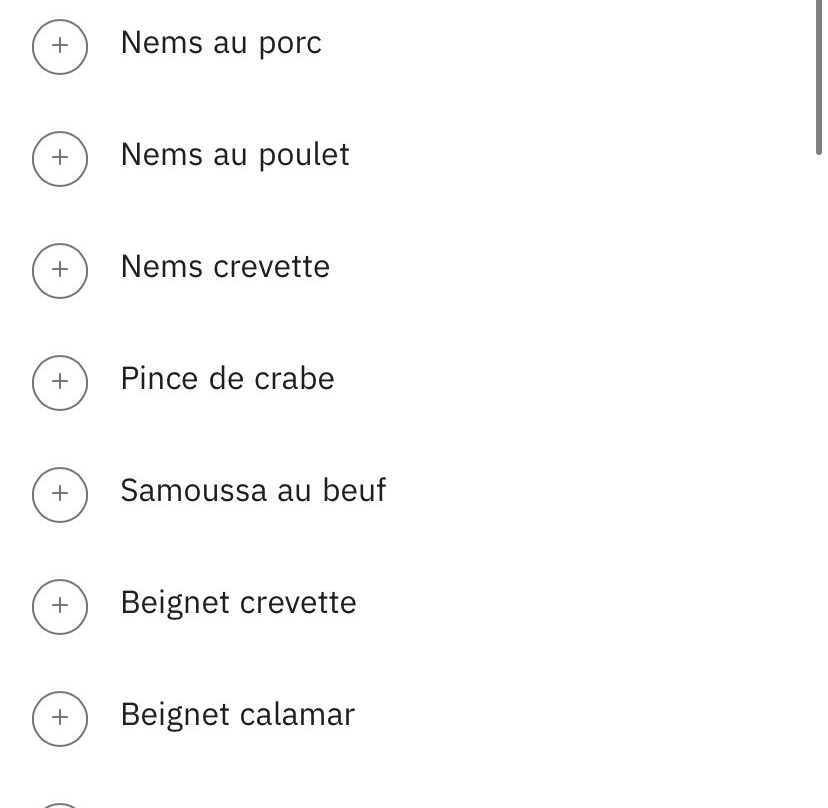Add Nems au porc with plus icon

tap(60, 46)
